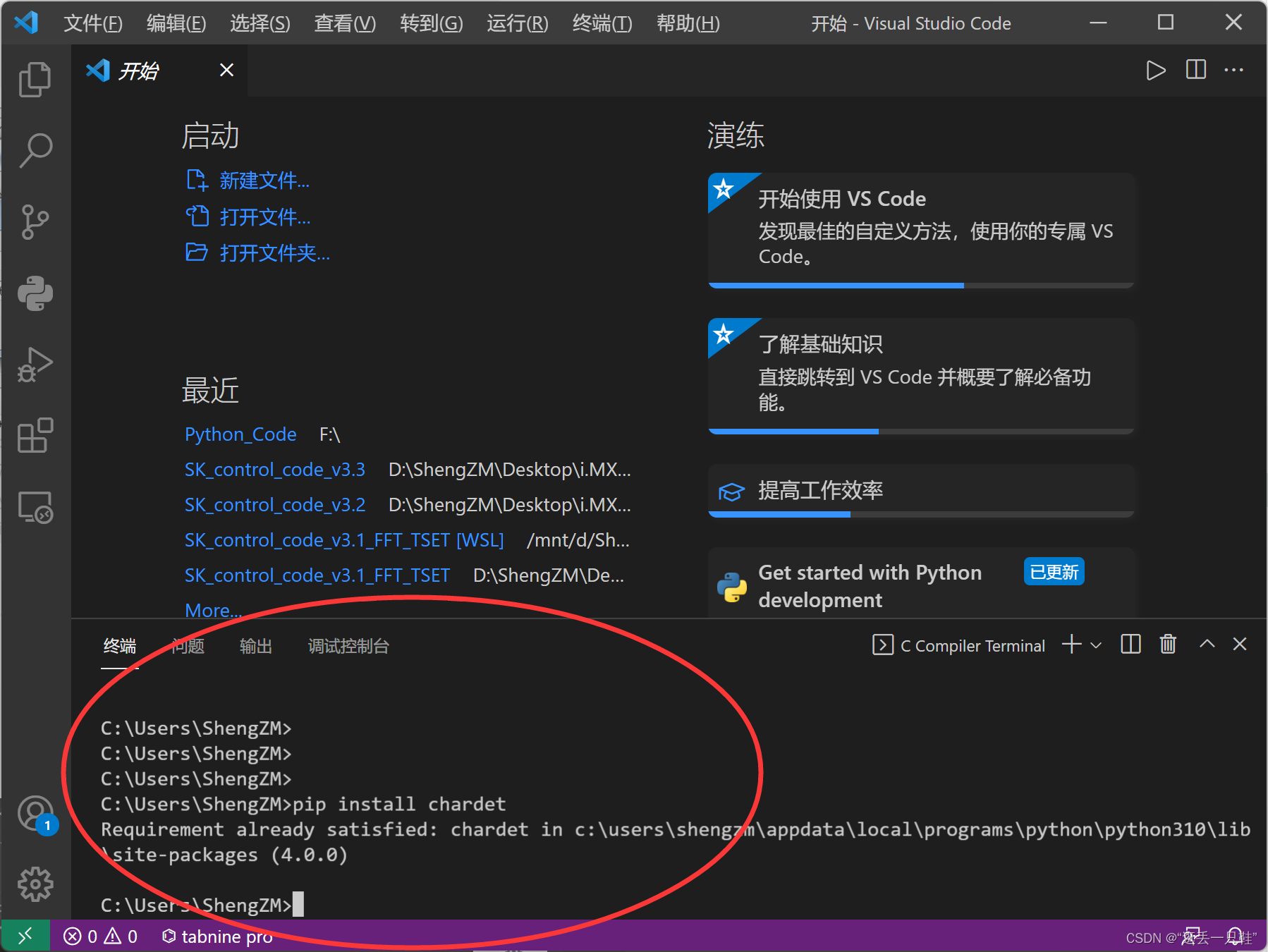1268x952 pixels.
Task: Open recent folder SK_control_code_v3.2
Action: (275, 505)
